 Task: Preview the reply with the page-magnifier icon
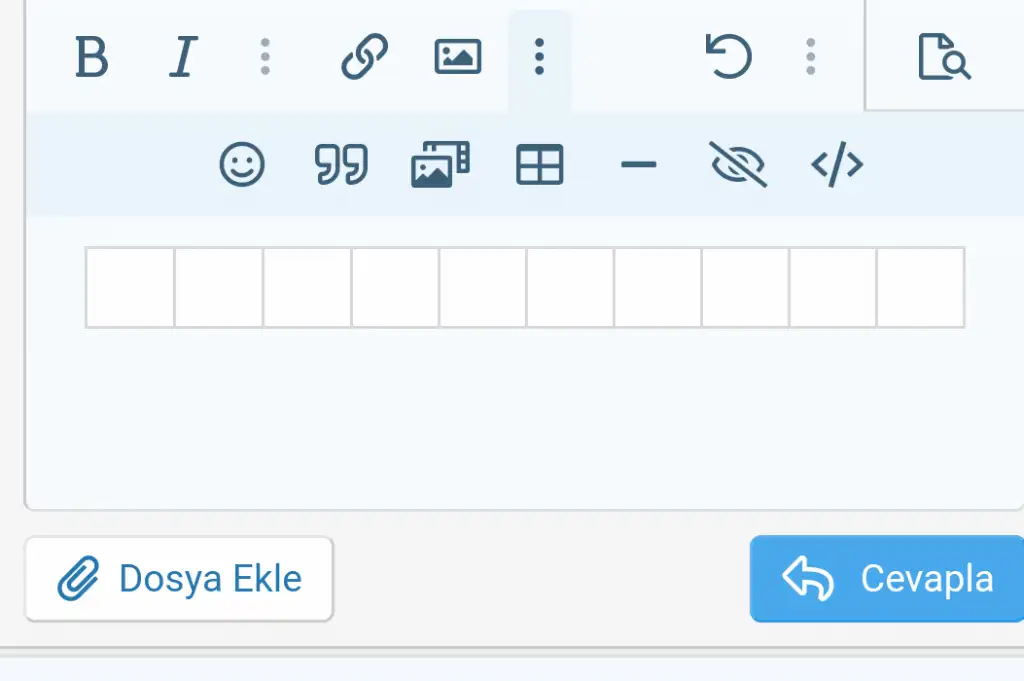(x=944, y=57)
